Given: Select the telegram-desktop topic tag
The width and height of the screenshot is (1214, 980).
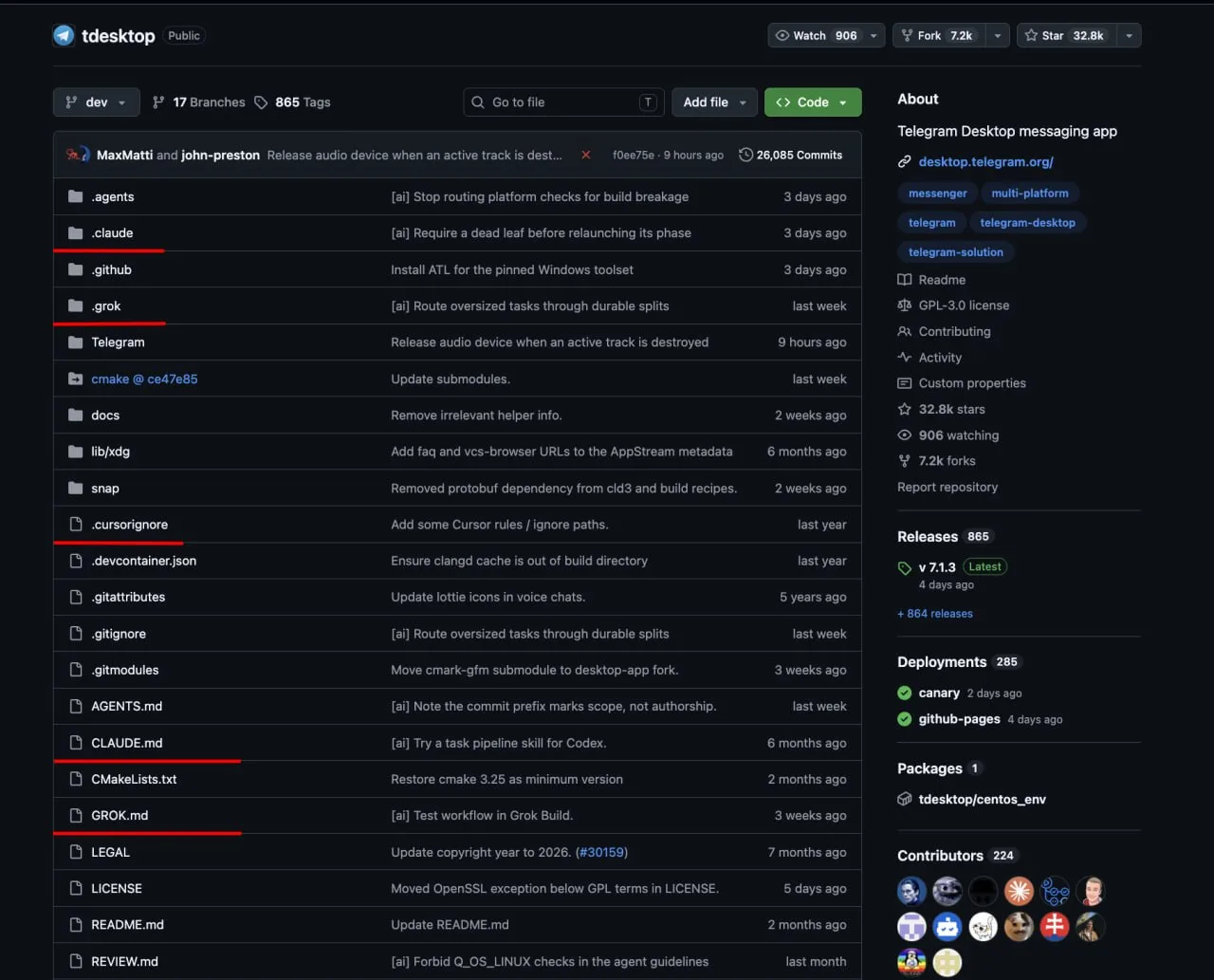Looking at the screenshot, I should point(1027,223).
